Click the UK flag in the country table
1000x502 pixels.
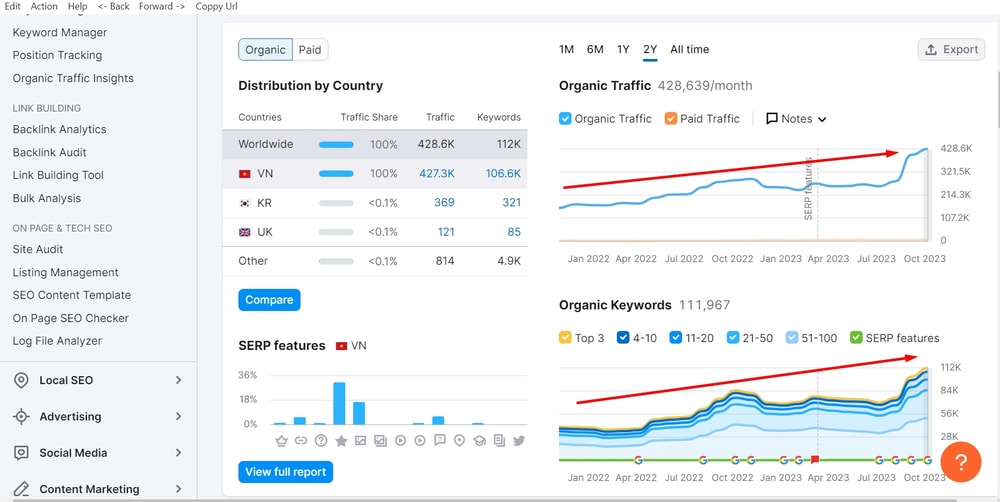click(x=244, y=232)
